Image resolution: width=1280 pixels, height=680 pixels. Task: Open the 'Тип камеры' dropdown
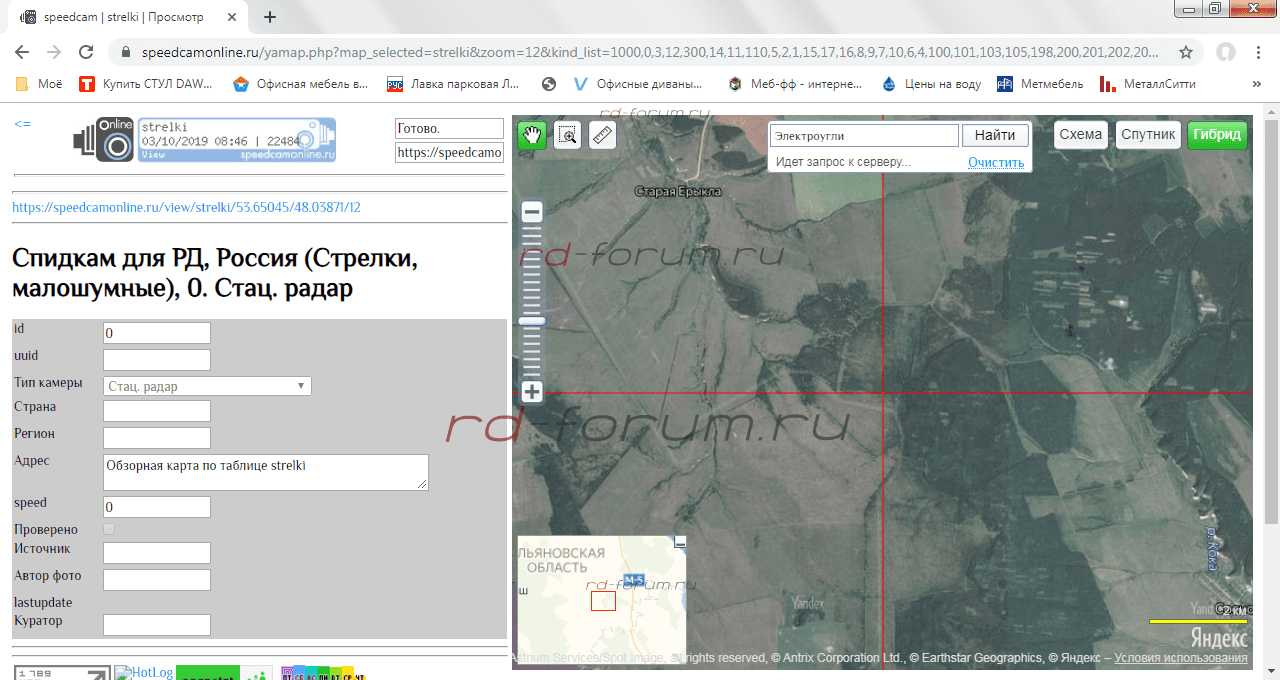(x=207, y=386)
